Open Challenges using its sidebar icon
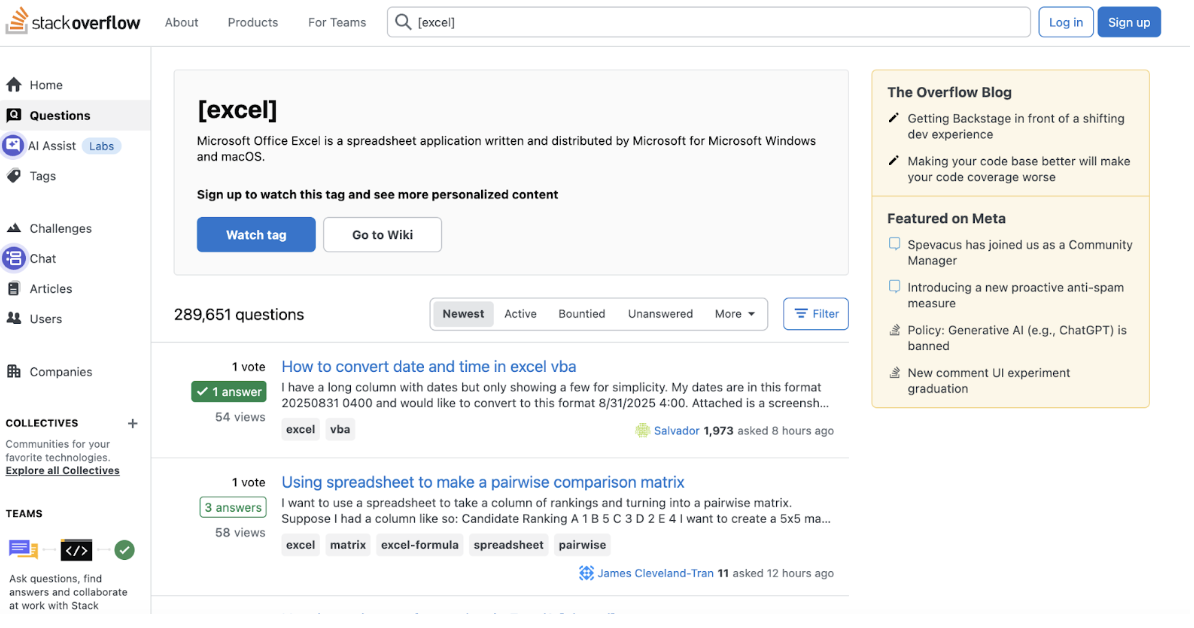 [x=14, y=228]
